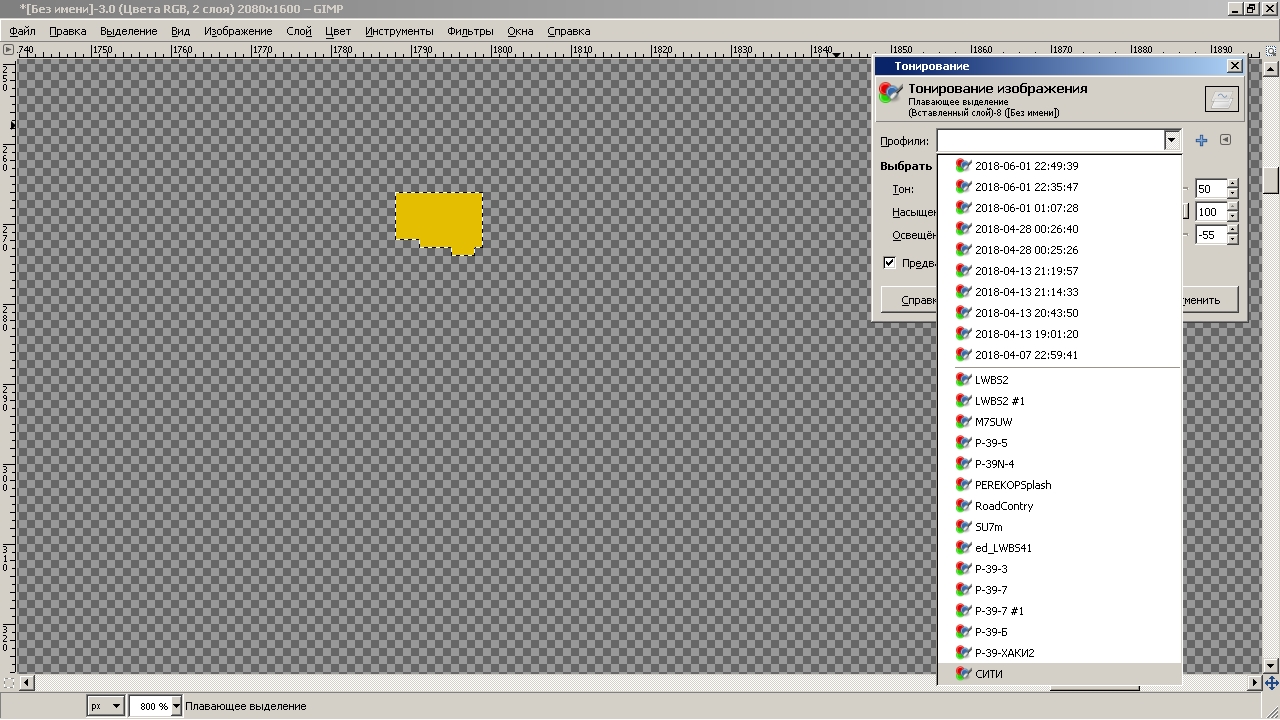
Task: Click the Справка button in Тонирование dialog
Action: click(909, 300)
